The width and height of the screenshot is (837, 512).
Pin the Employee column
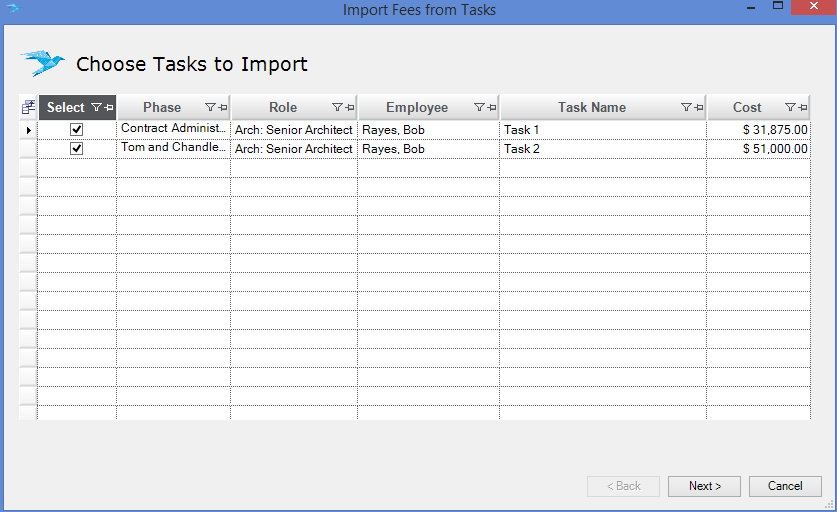[492, 107]
